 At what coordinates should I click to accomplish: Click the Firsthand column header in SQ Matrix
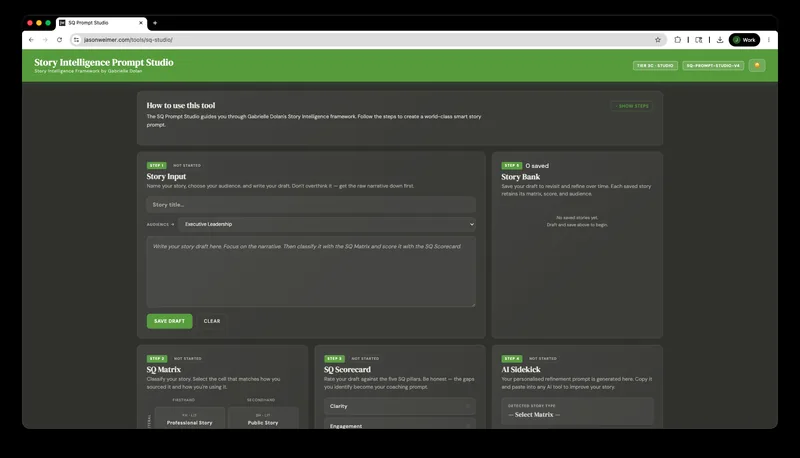pyautogui.click(x=184, y=400)
